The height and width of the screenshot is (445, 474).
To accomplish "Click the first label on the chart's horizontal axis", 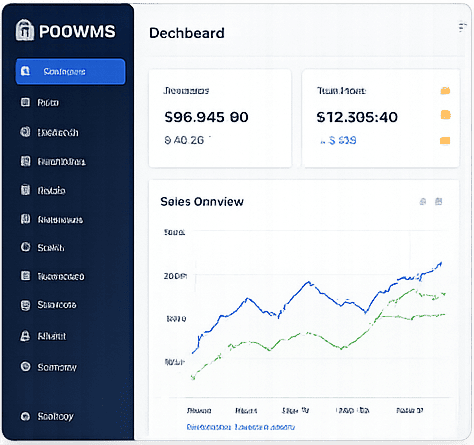I will point(199,410).
